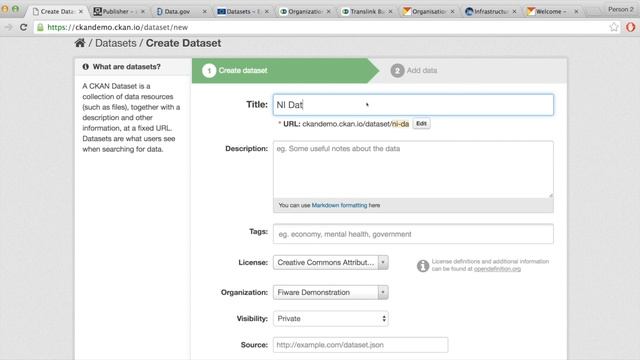Click Create Dataset in the breadcrumb

[x=183, y=43]
